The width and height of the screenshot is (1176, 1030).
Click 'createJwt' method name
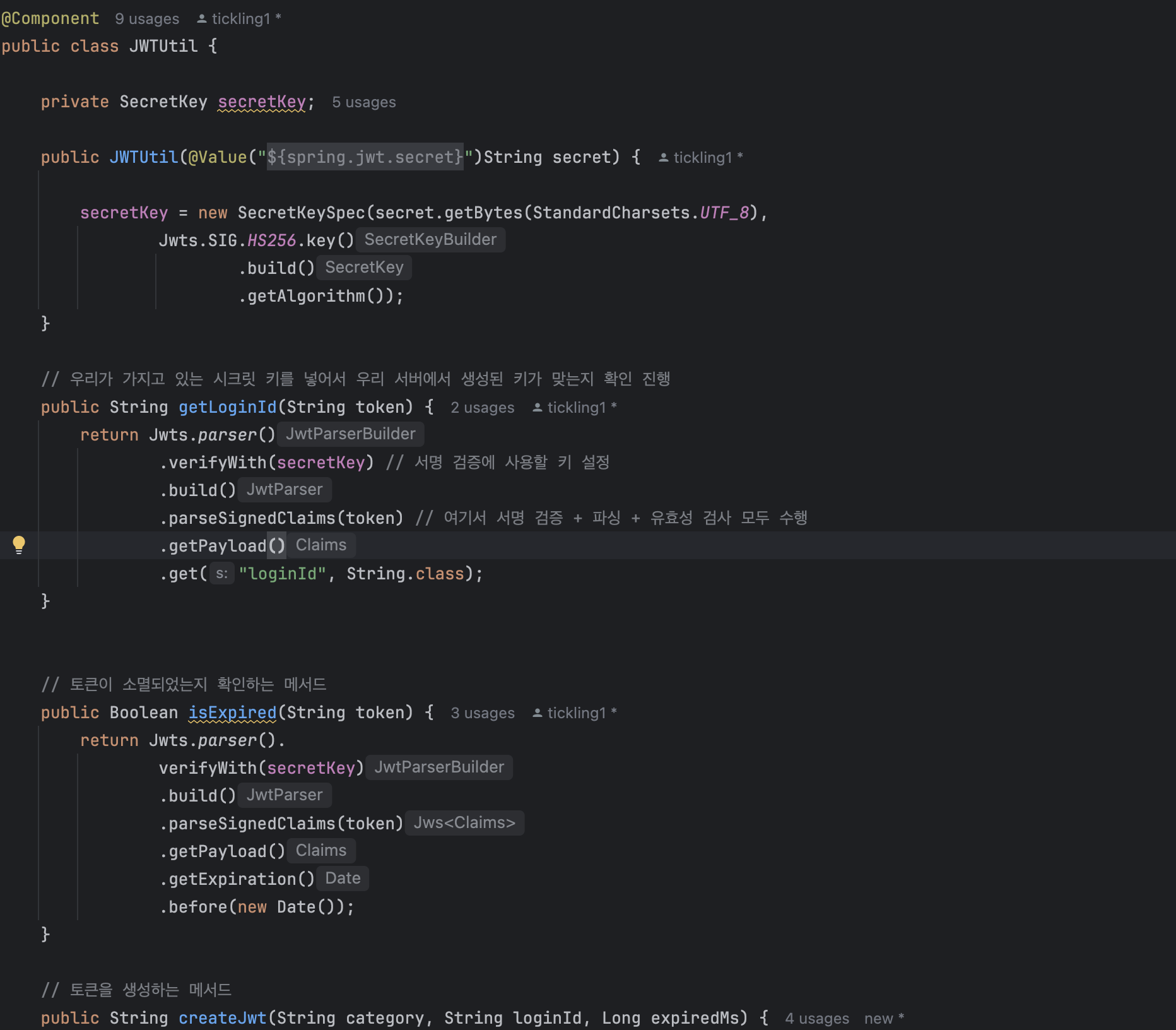point(223,1019)
